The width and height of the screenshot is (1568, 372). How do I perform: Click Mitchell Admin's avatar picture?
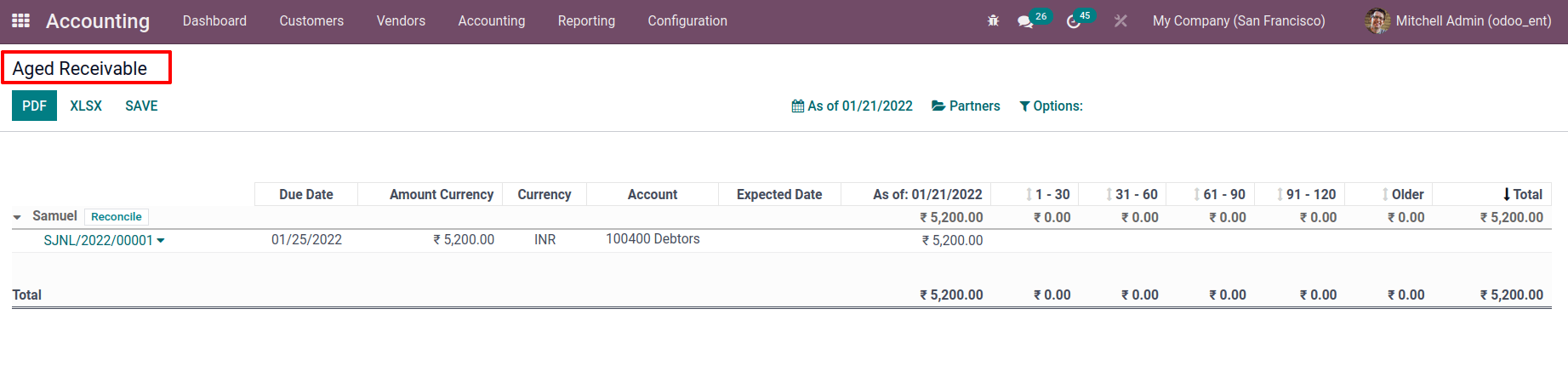click(x=1377, y=21)
